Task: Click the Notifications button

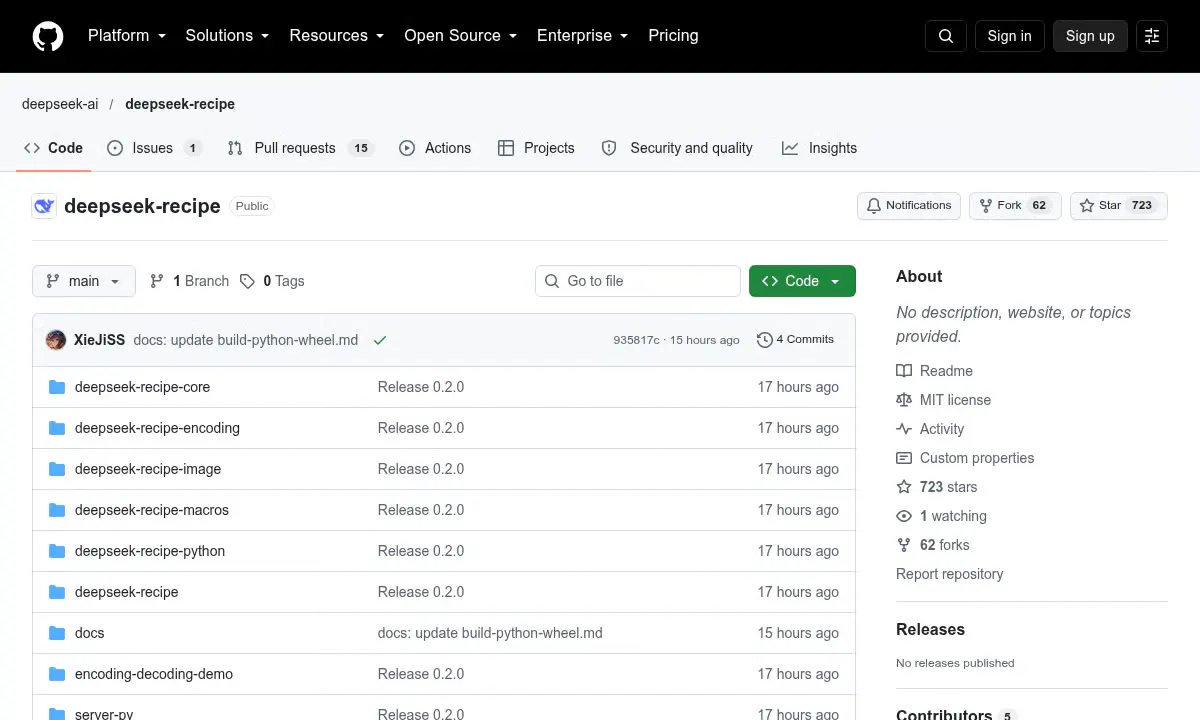Action: click(909, 206)
